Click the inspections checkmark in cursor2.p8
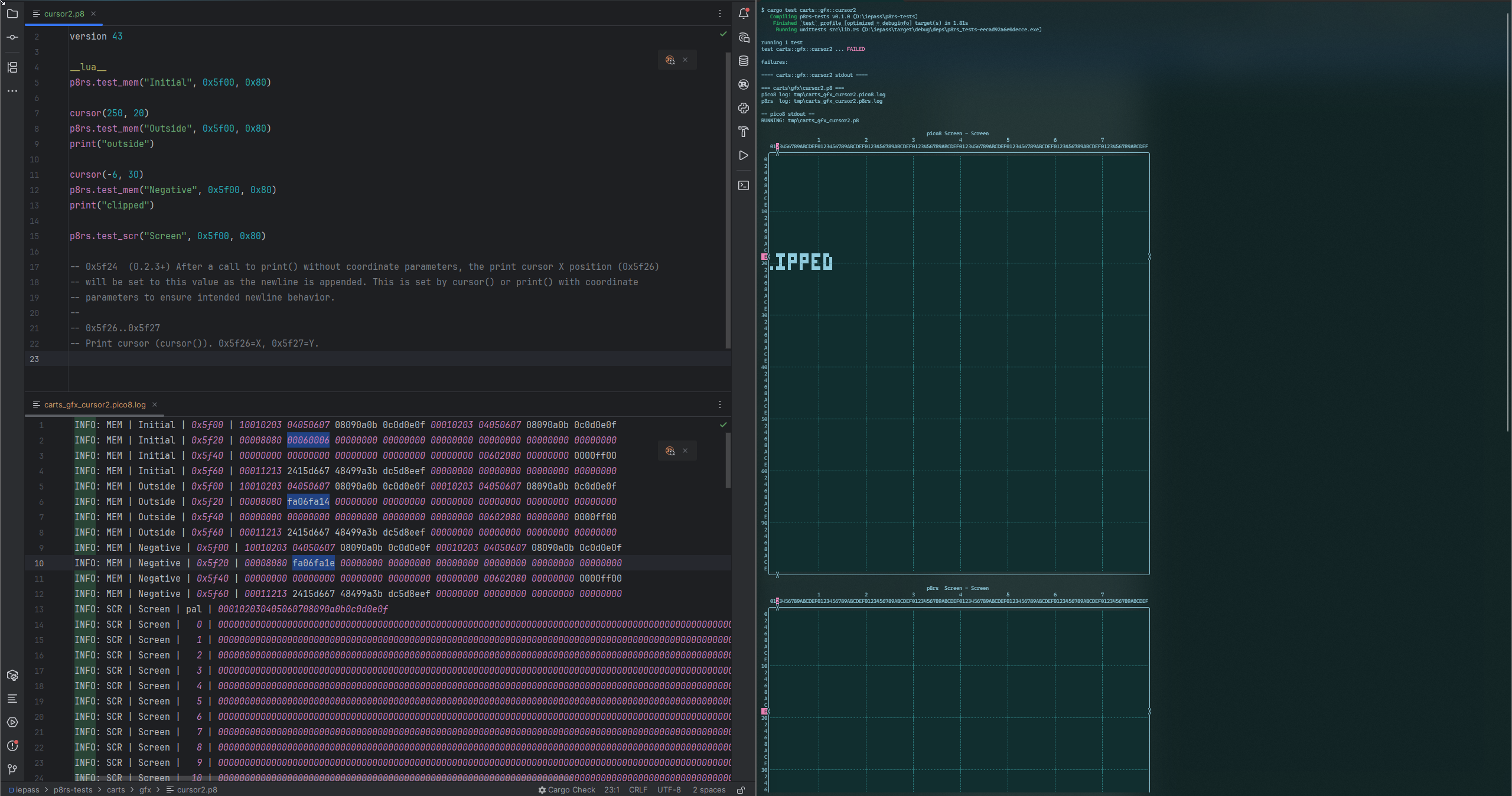 pyautogui.click(x=723, y=34)
